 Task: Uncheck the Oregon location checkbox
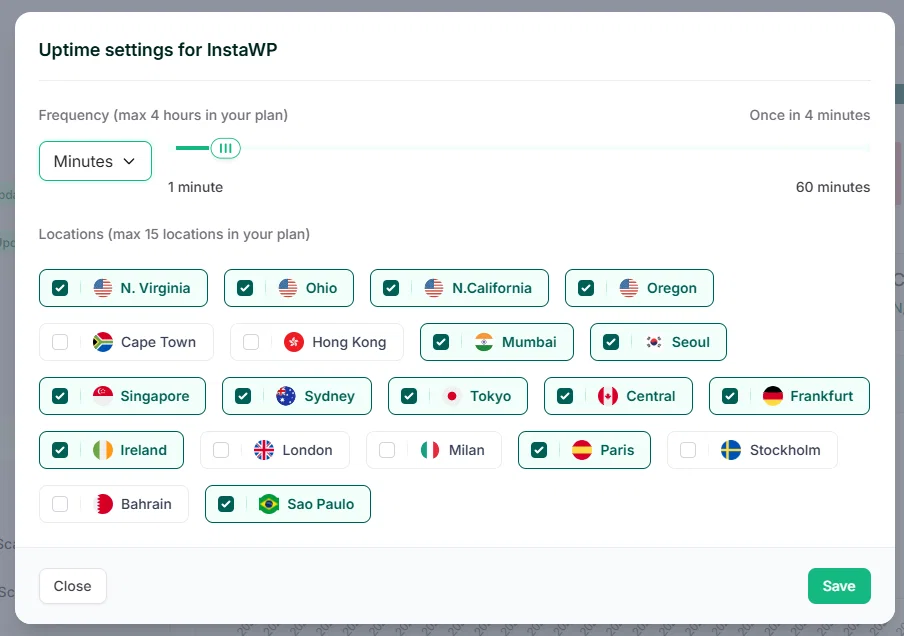pyautogui.click(x=586, y=288)
